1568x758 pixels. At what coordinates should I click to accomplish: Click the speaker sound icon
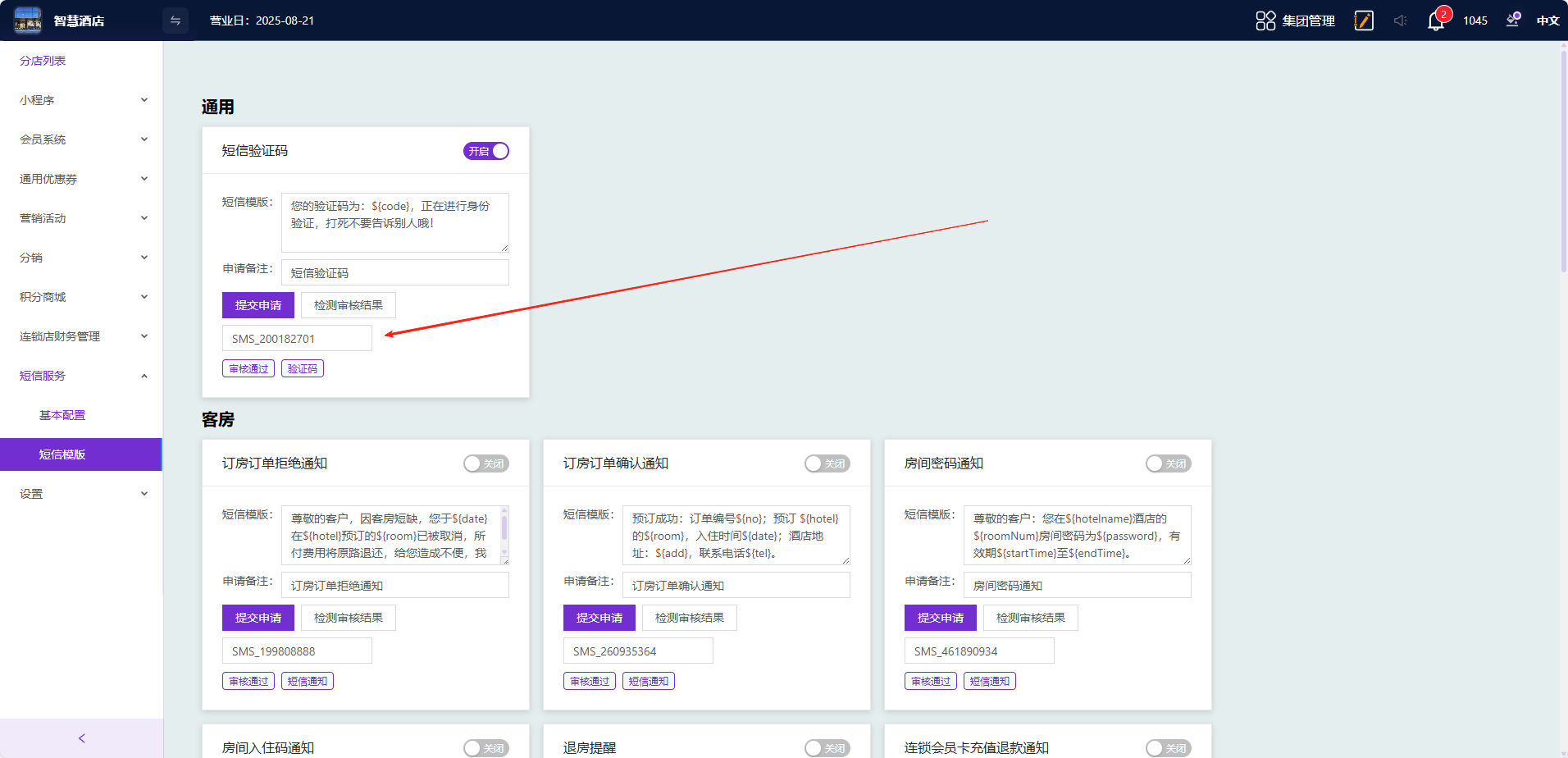tap(1400, 21)
